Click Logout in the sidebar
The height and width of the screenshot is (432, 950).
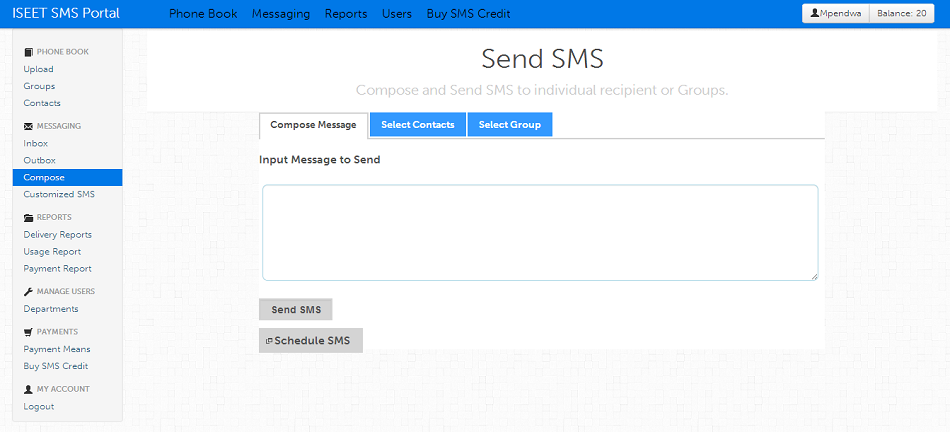click(x=39, y=406)
